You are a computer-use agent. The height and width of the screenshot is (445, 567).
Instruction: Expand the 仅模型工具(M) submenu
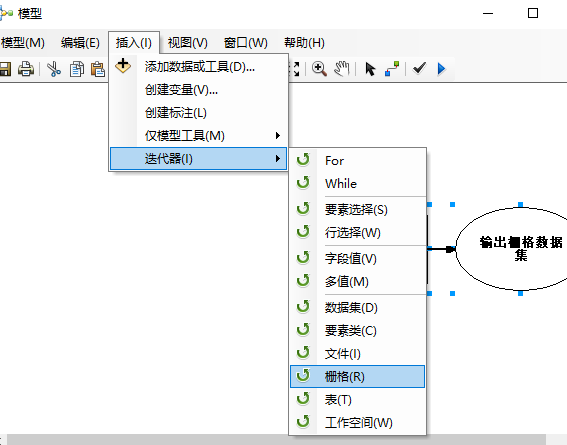click(198, 136)
